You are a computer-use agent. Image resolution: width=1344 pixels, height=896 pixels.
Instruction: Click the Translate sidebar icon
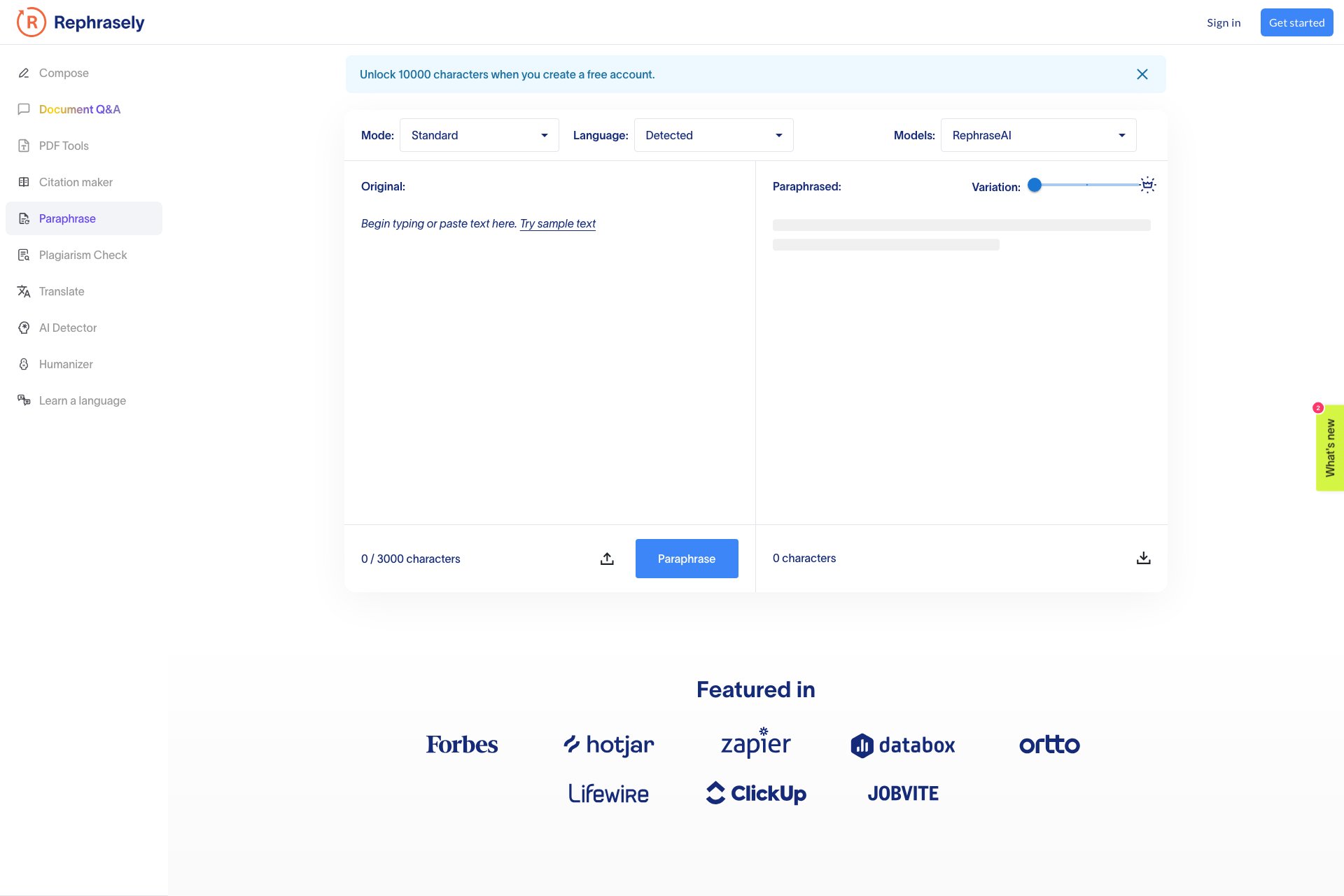coord(24,291)
